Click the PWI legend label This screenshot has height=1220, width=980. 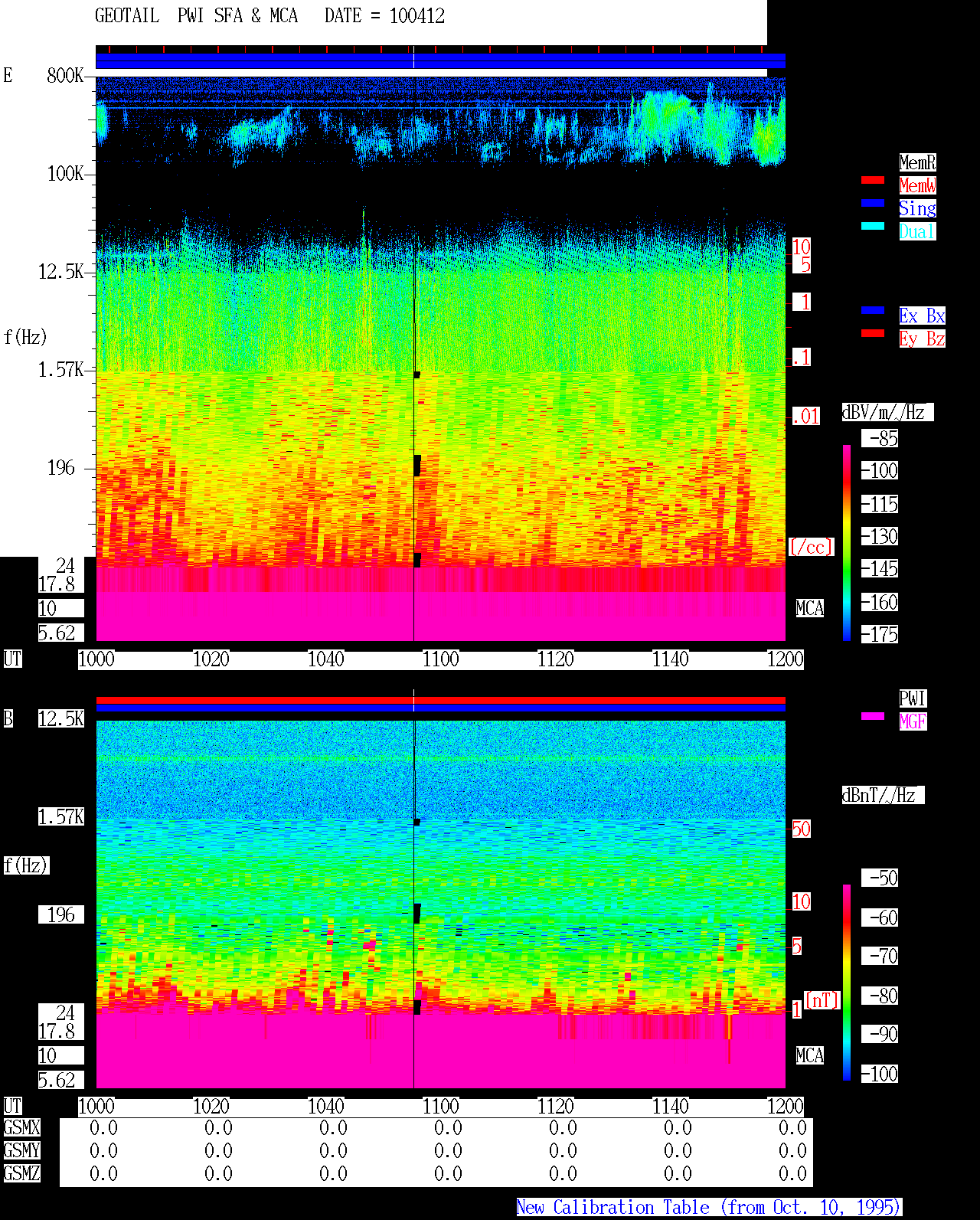point(913,698)
